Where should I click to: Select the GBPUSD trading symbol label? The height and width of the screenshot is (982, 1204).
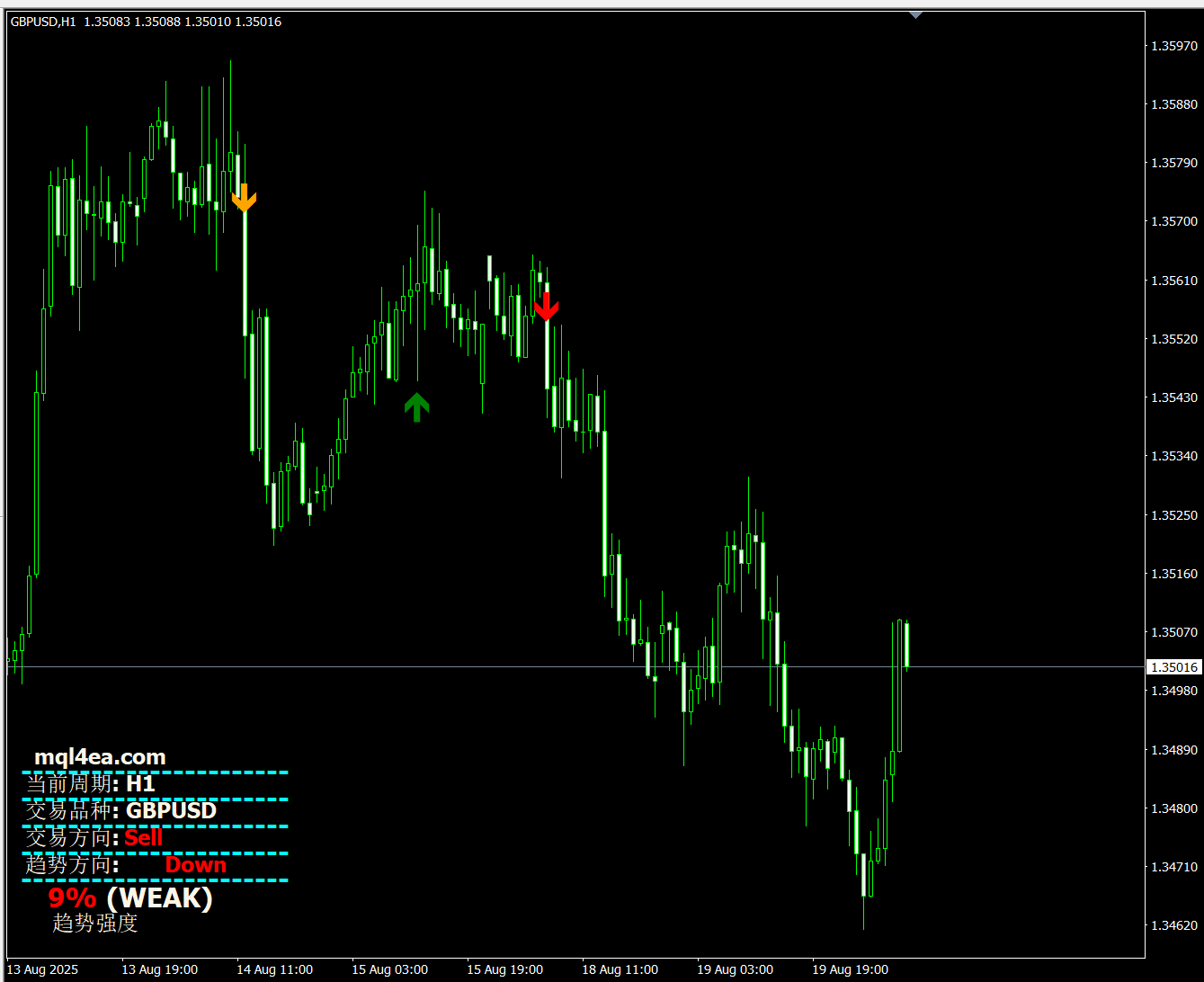tap(171, 811)
